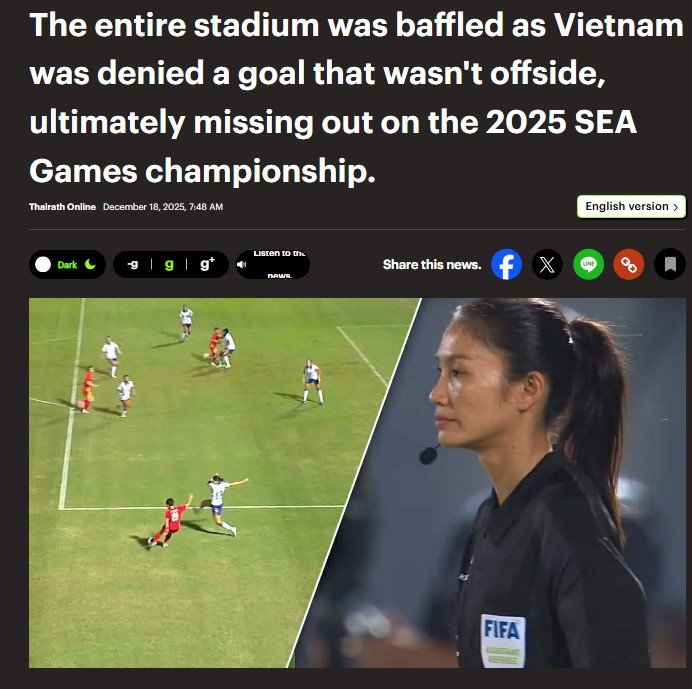Decrease the font size with -g
This screenshot has width=692, height=689.
tap(132, 264)
